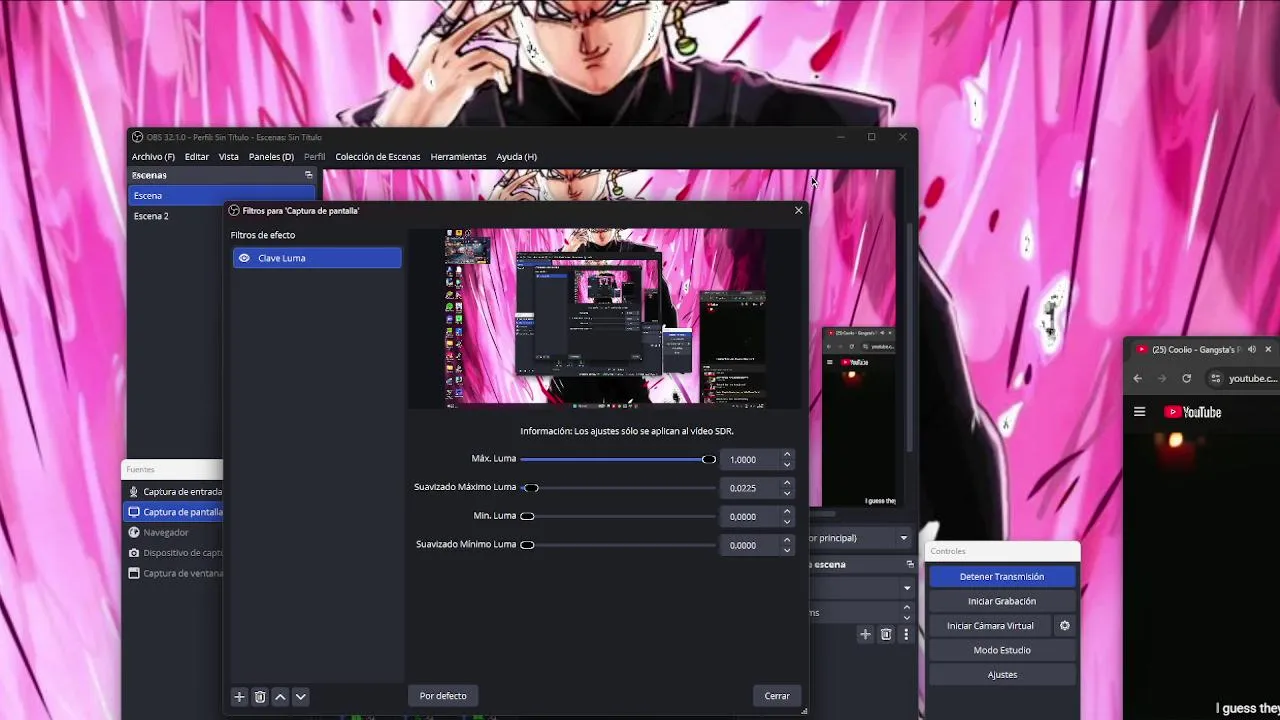Enable Modo Estudio
The height and width of the screenshot is (720, 1280).
coord(1002,650)
